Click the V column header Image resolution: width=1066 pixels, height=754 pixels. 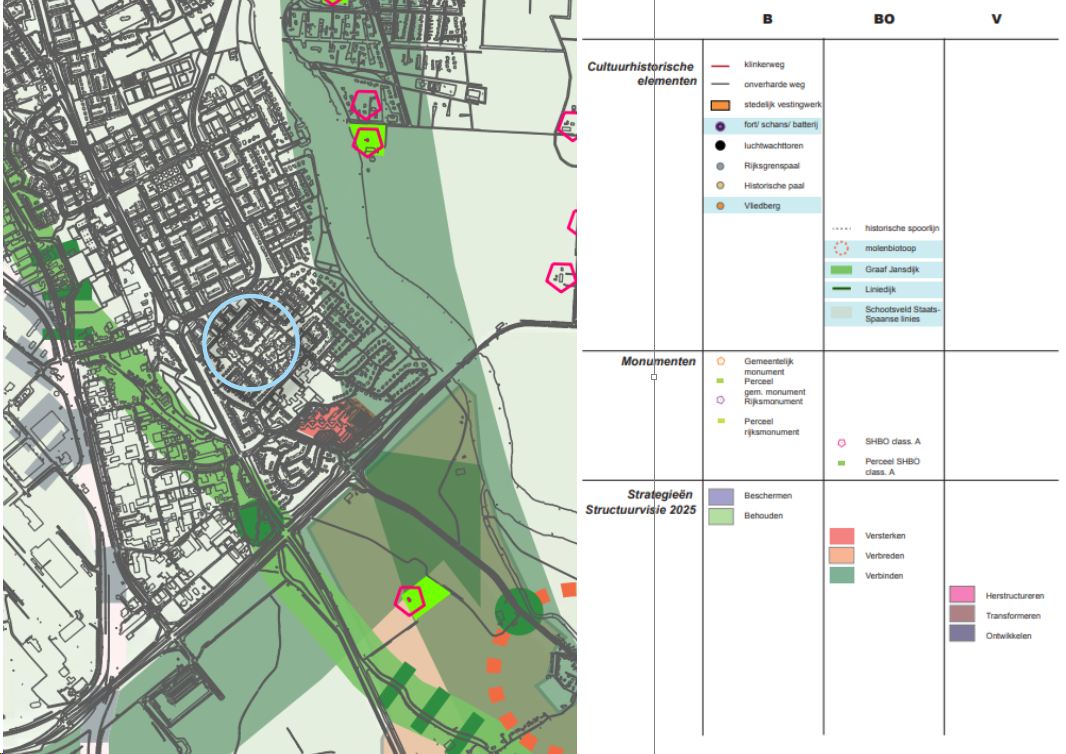point(996,19)
